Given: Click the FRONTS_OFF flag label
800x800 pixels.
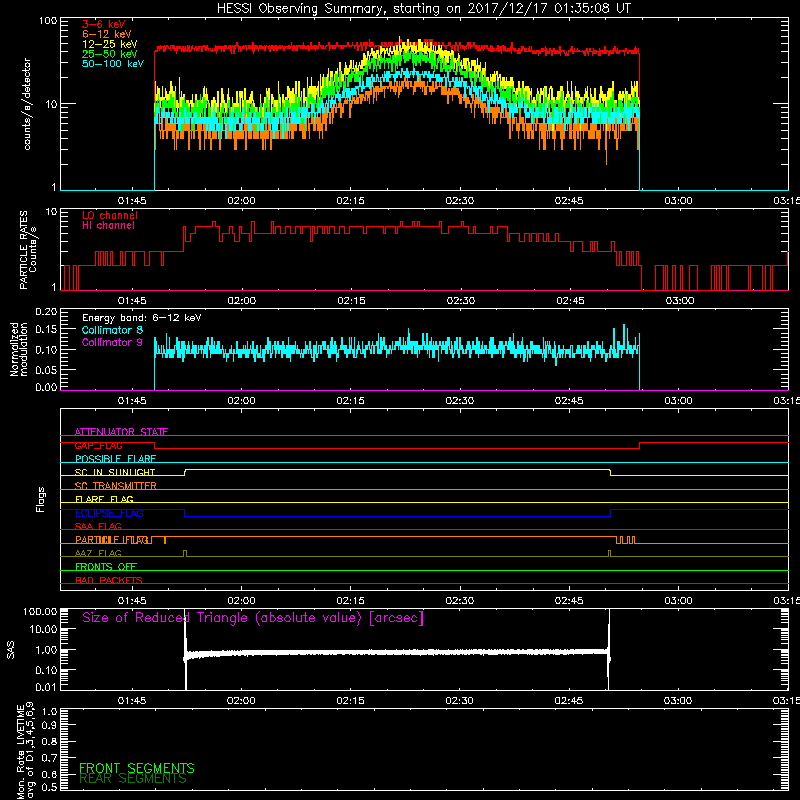Looking at the screenshot, I should point(106,566).
